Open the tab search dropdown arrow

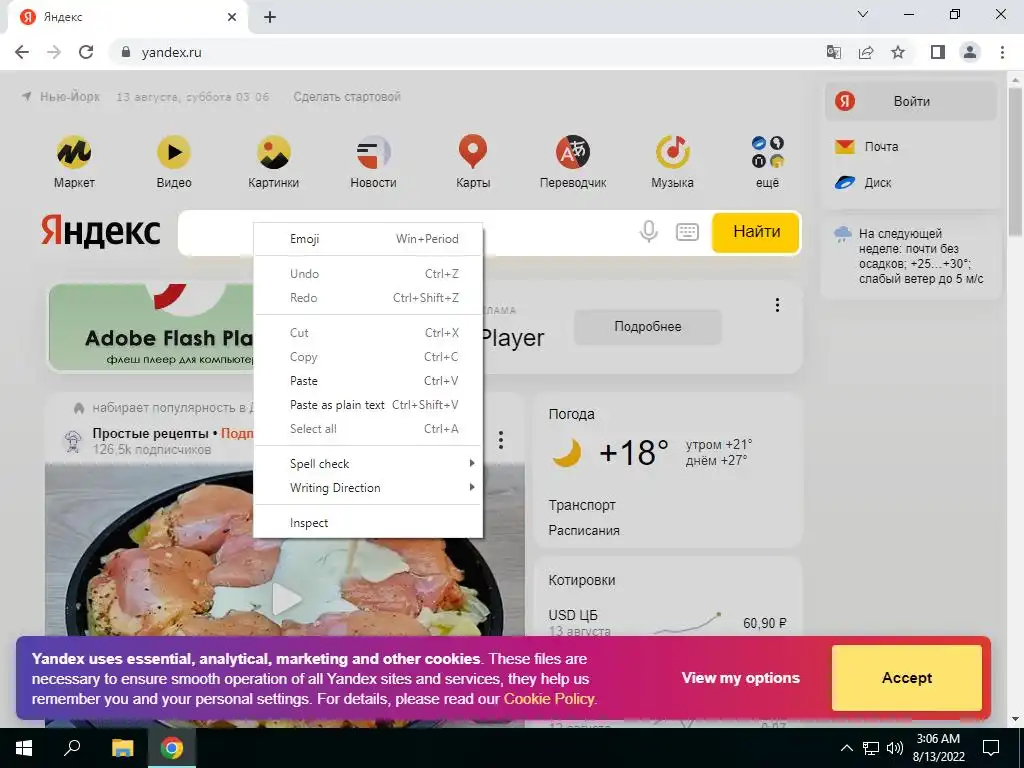(863, 14)
